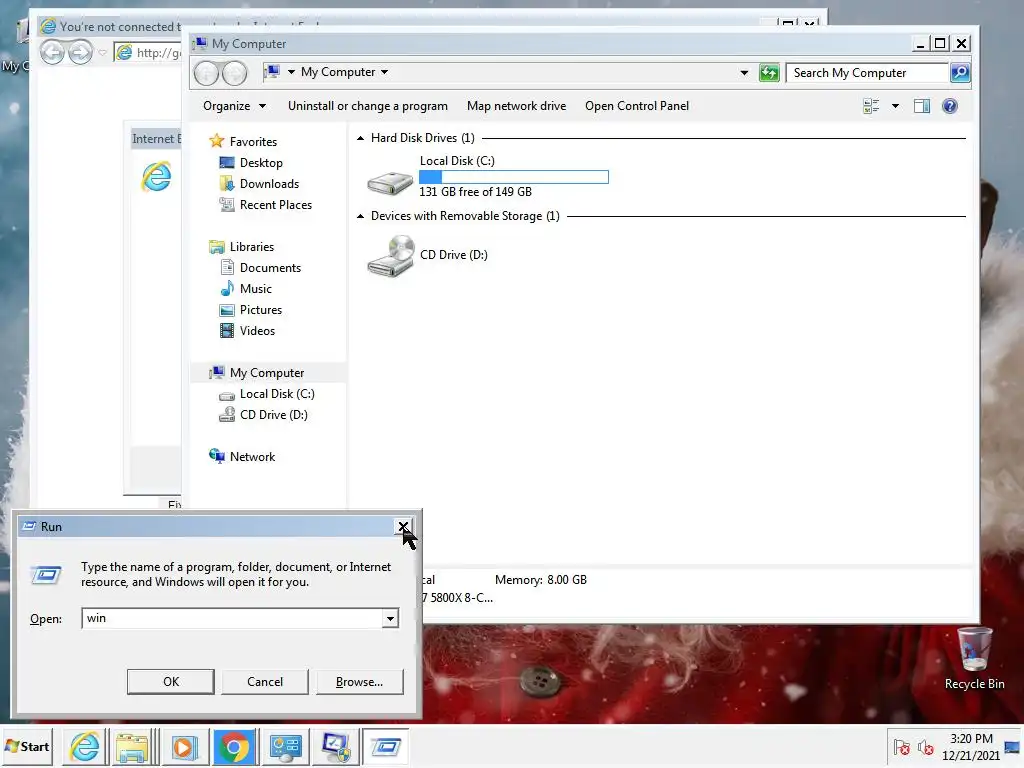Click Map network drive

point(517,106)
